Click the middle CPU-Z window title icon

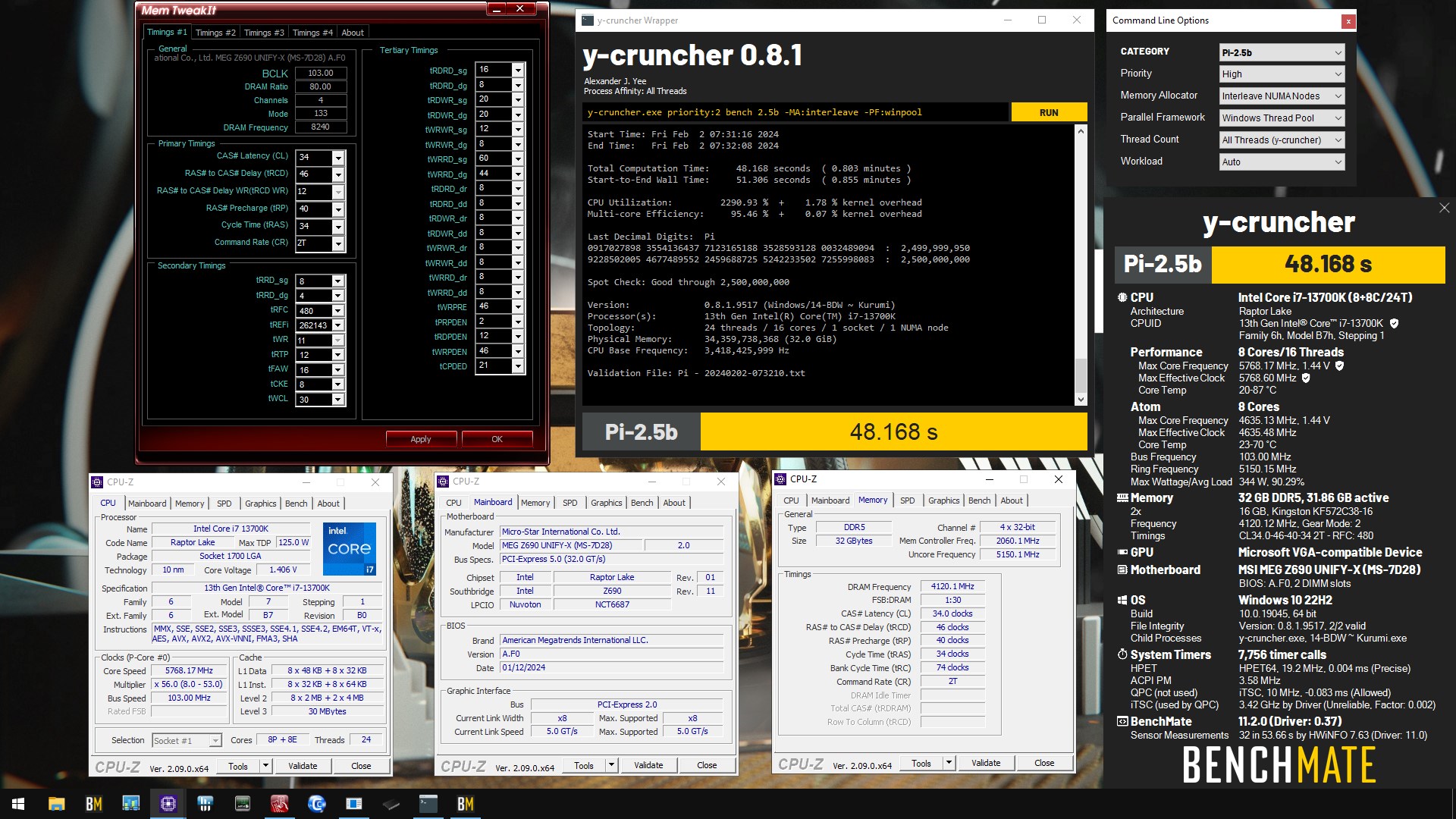443,481
